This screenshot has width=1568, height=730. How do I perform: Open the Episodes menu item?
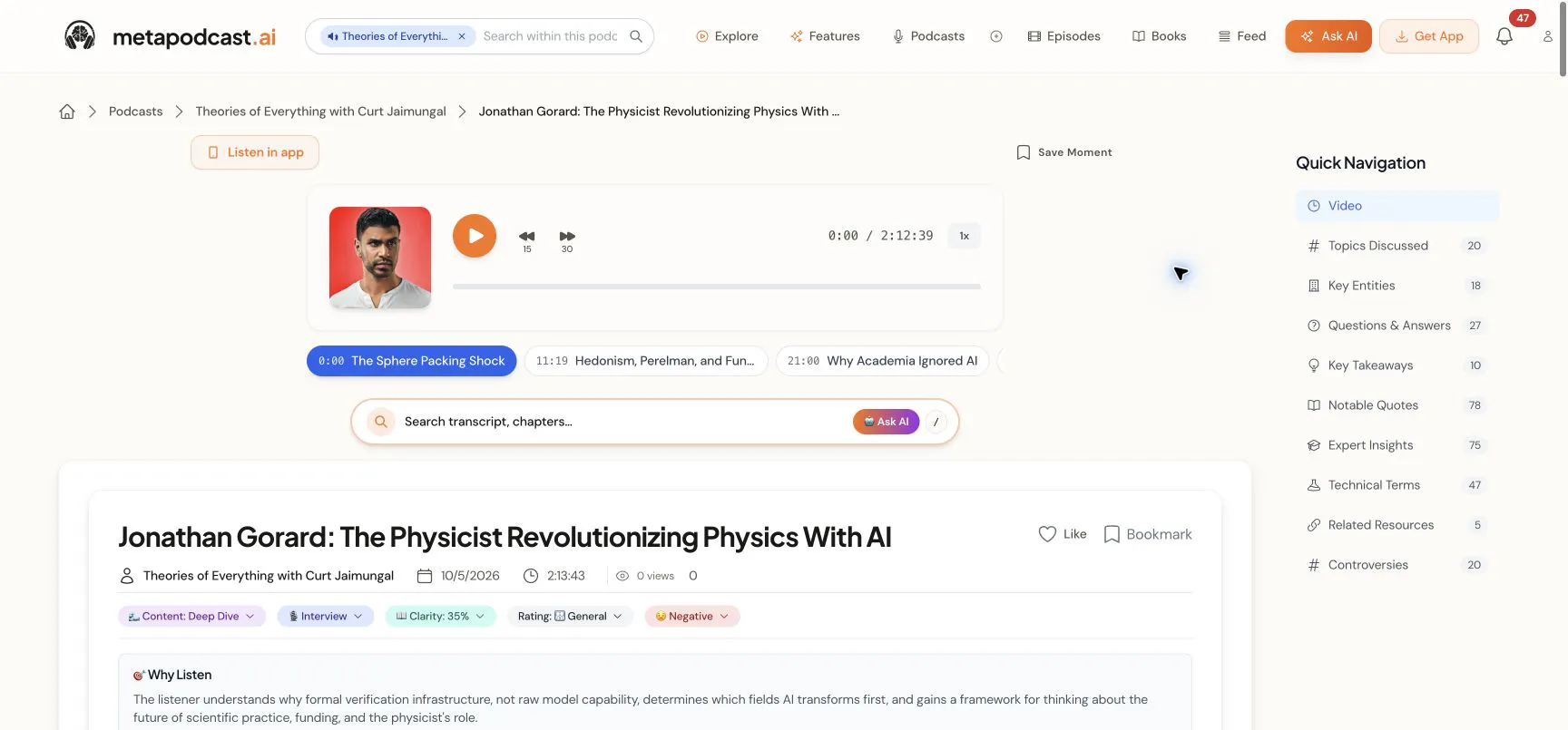coord(1063,36)
